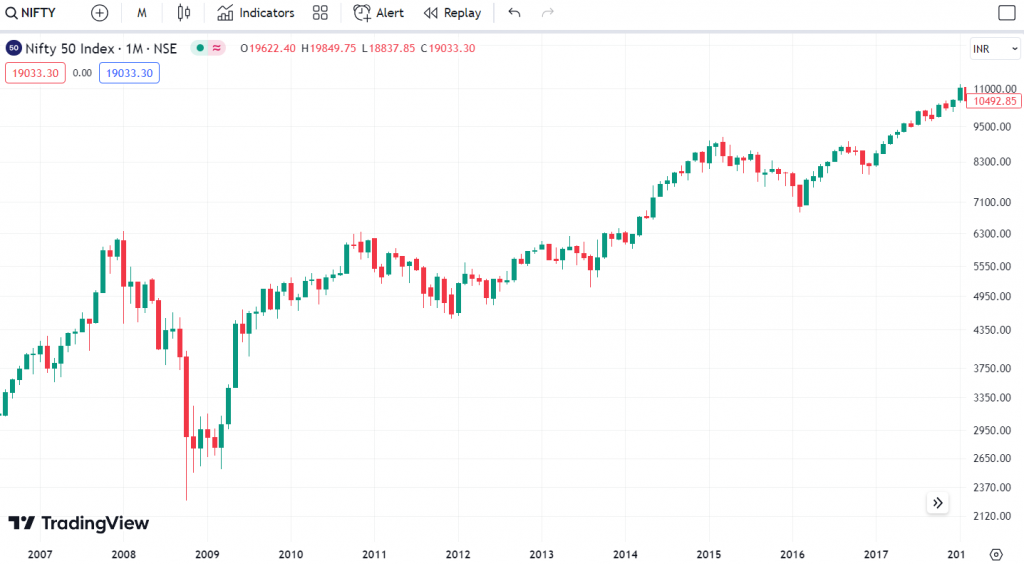Click the 2008 label on the time axis
This screenshot has width=1024, height=564.
[123, 554]
